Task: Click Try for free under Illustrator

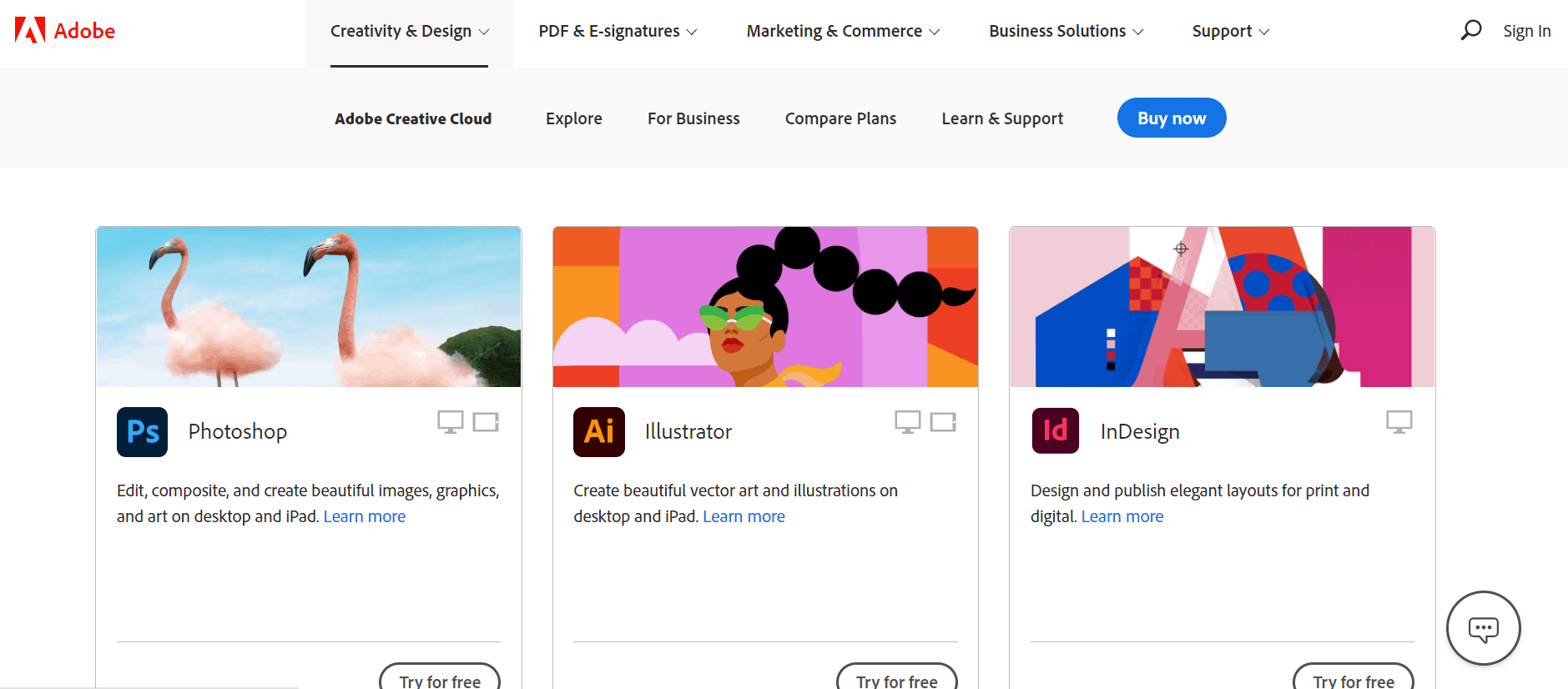Action: point(897,676)
